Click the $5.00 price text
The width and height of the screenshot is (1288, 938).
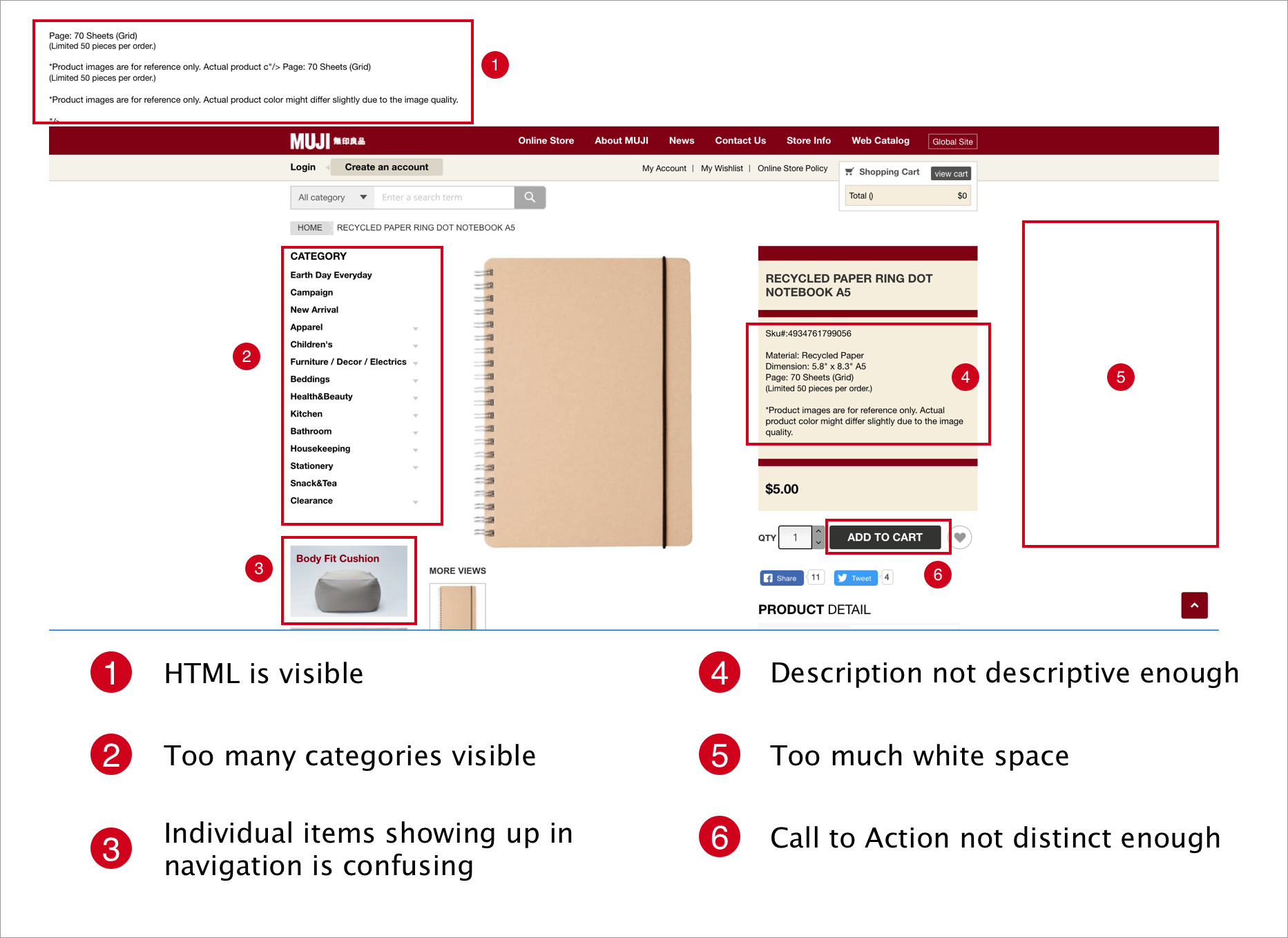[x=782, y=489]
